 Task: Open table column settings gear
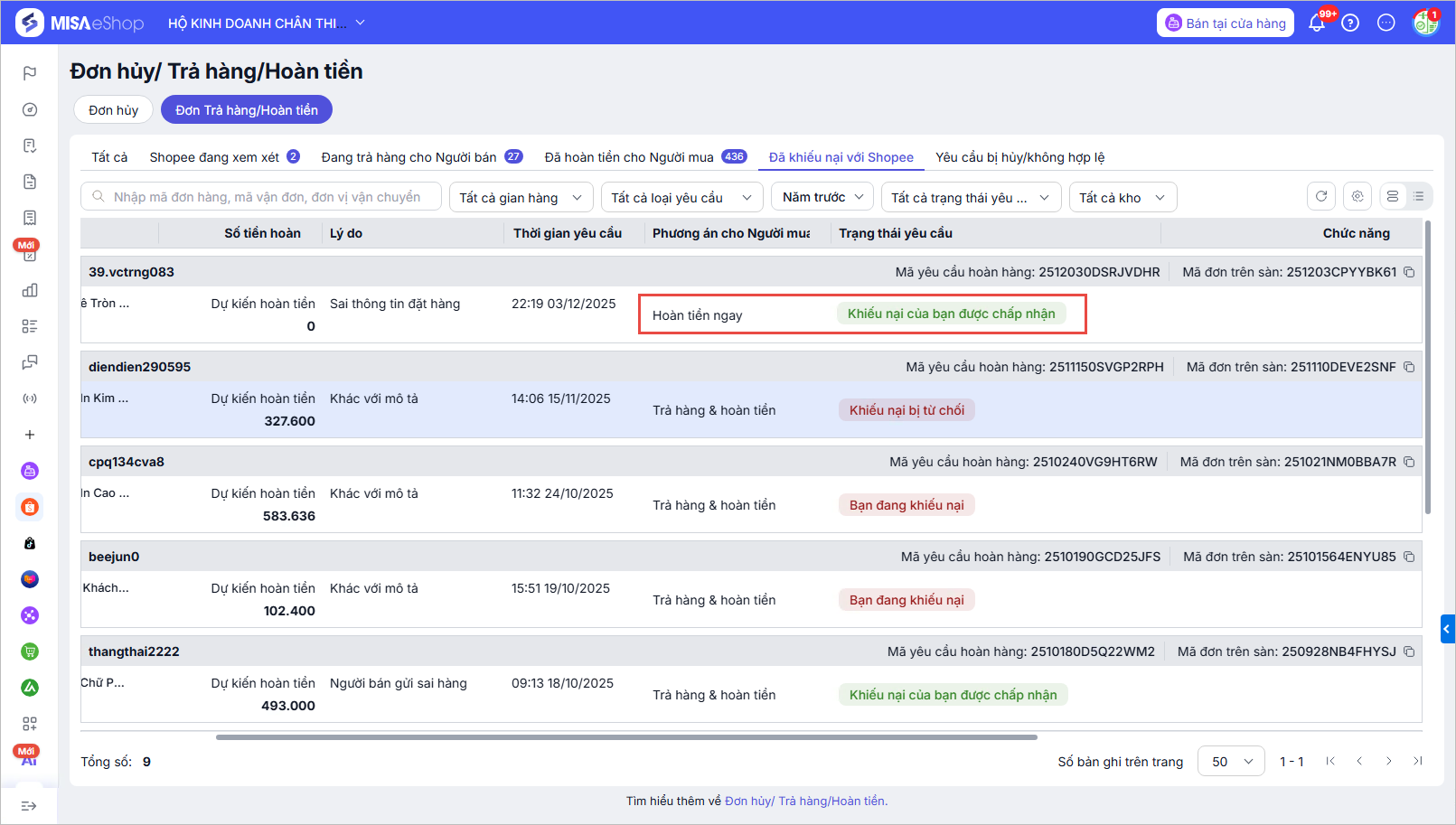(x=1357, y=197)
